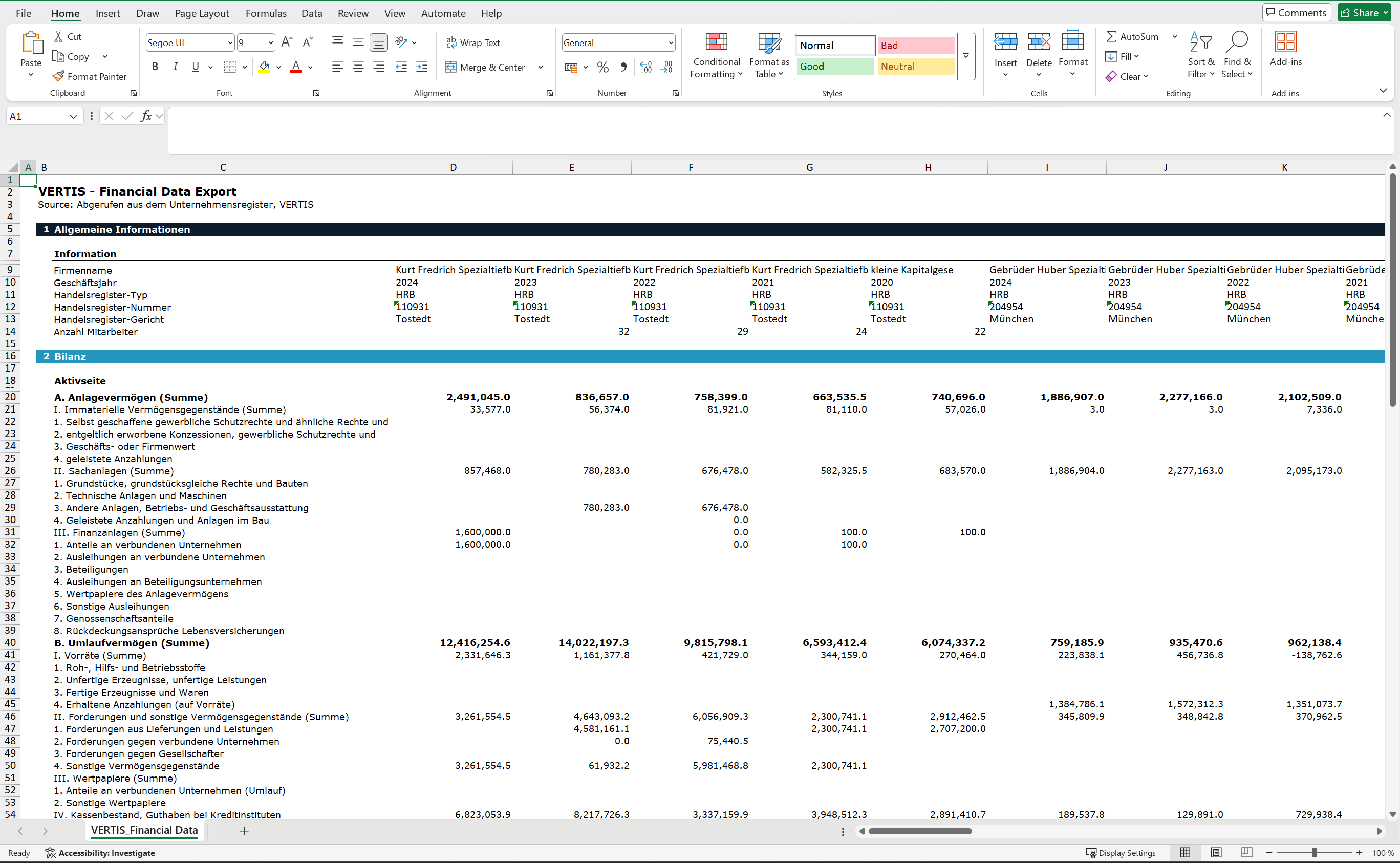The height and width of the screenshot is (863, 1400).
Task: Open the font size dropdown
Action: [270, 43]
